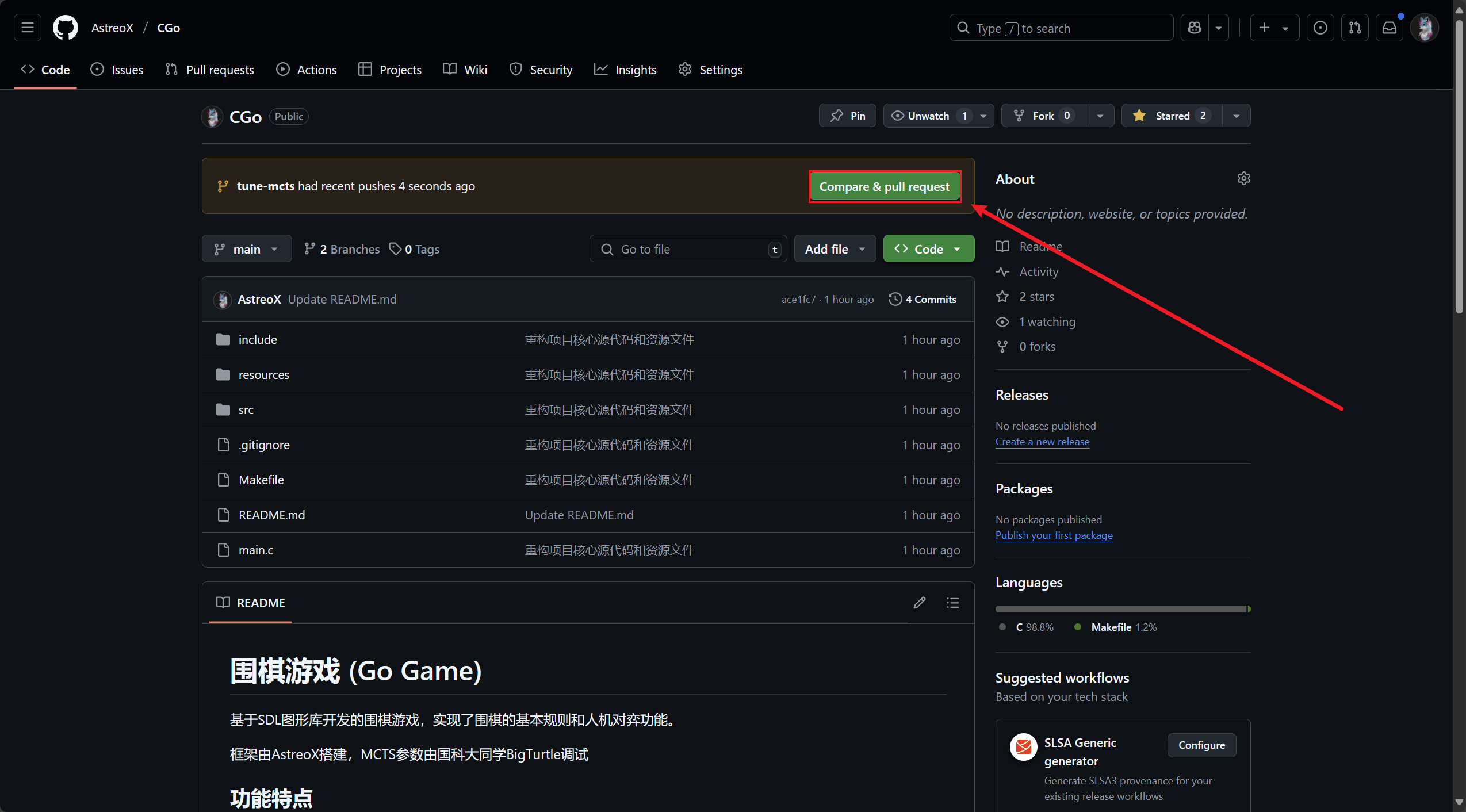This screenshot has width=1466, height=812.
Task: Open the Insights tab
Action: 625,70
